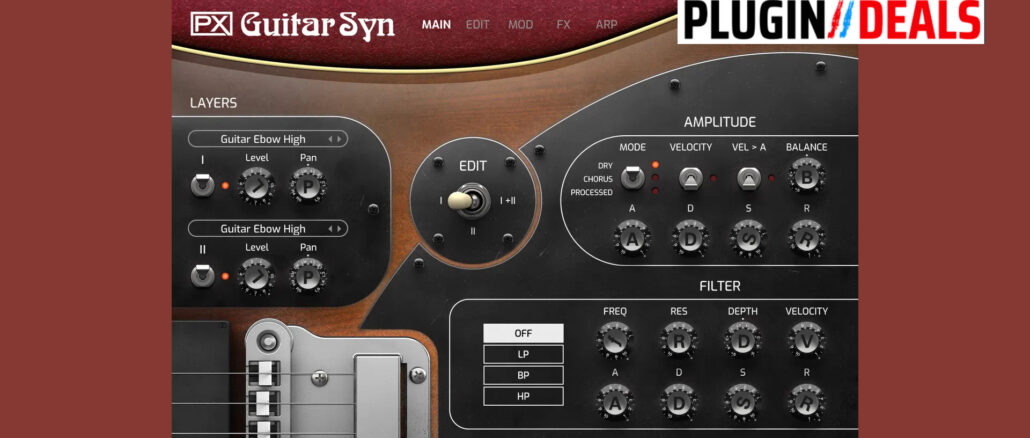Set filter type to BP

[x=523, y=375]
